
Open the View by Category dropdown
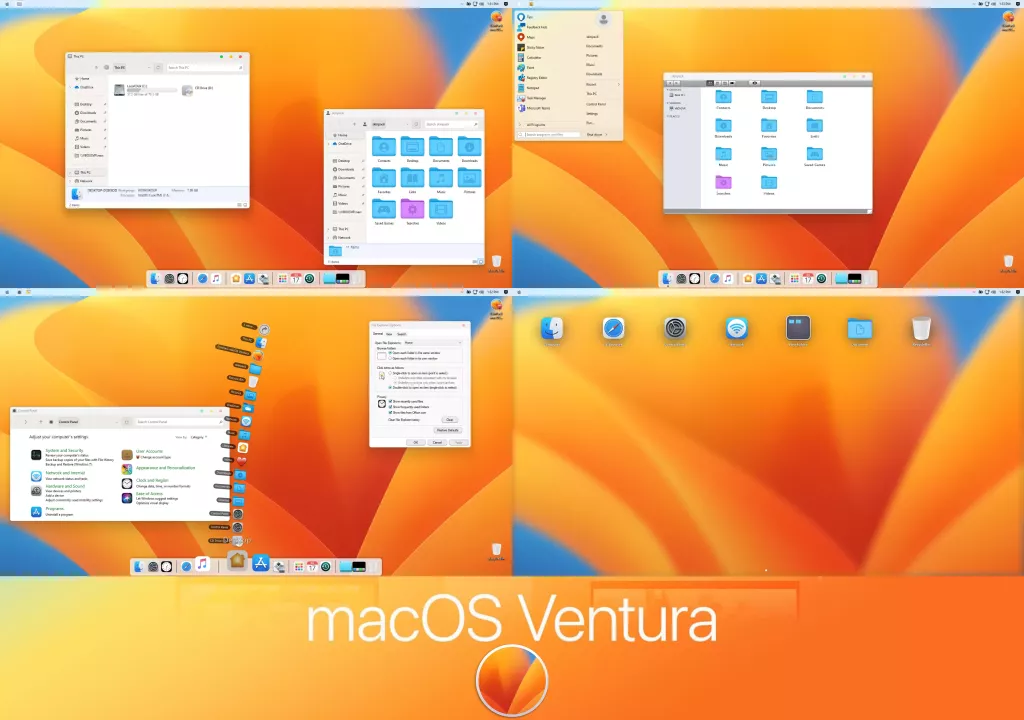click(x=198, y=437)
